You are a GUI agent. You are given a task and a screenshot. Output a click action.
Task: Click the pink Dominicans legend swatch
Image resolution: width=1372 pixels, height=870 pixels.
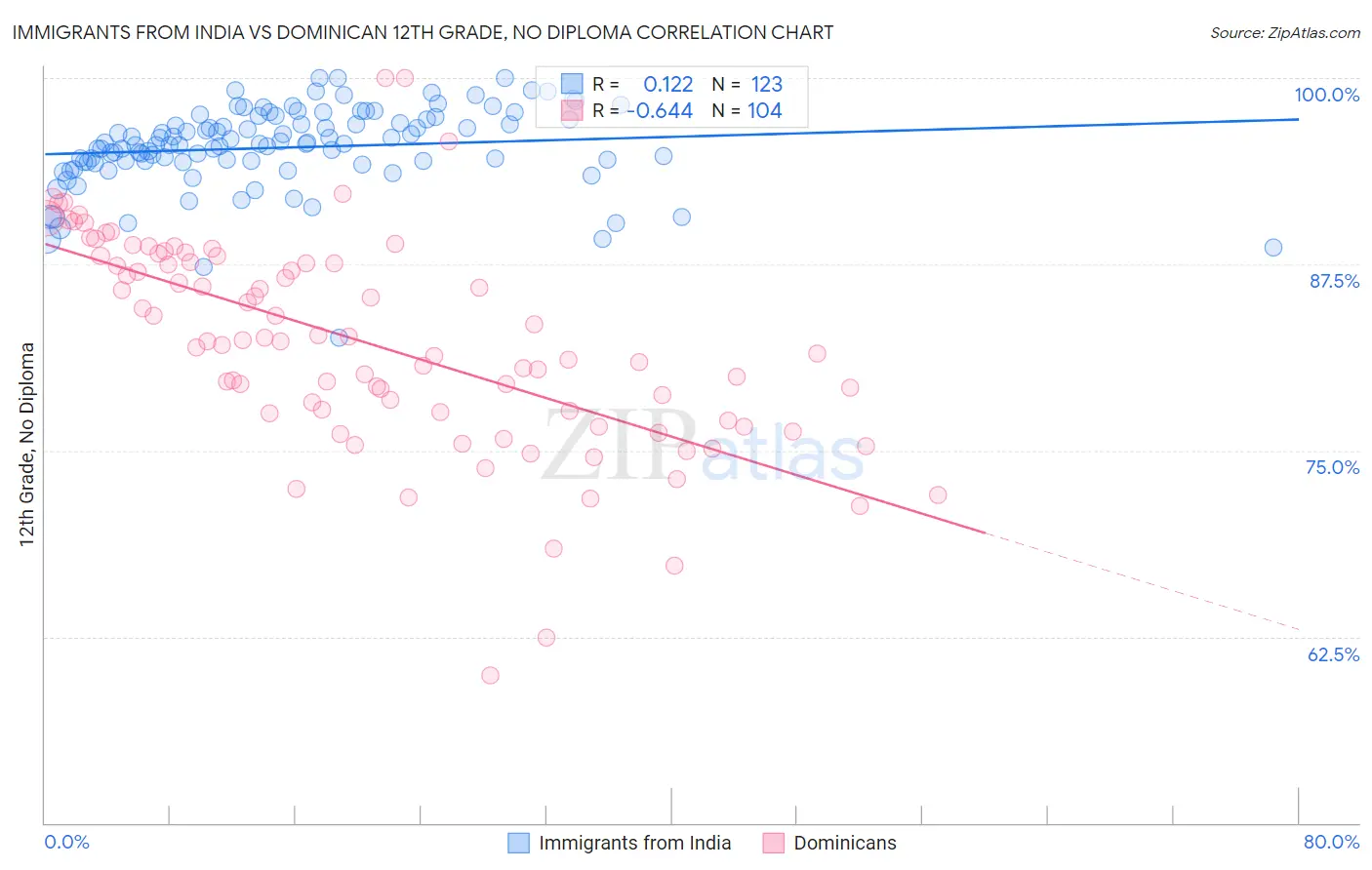774,843
